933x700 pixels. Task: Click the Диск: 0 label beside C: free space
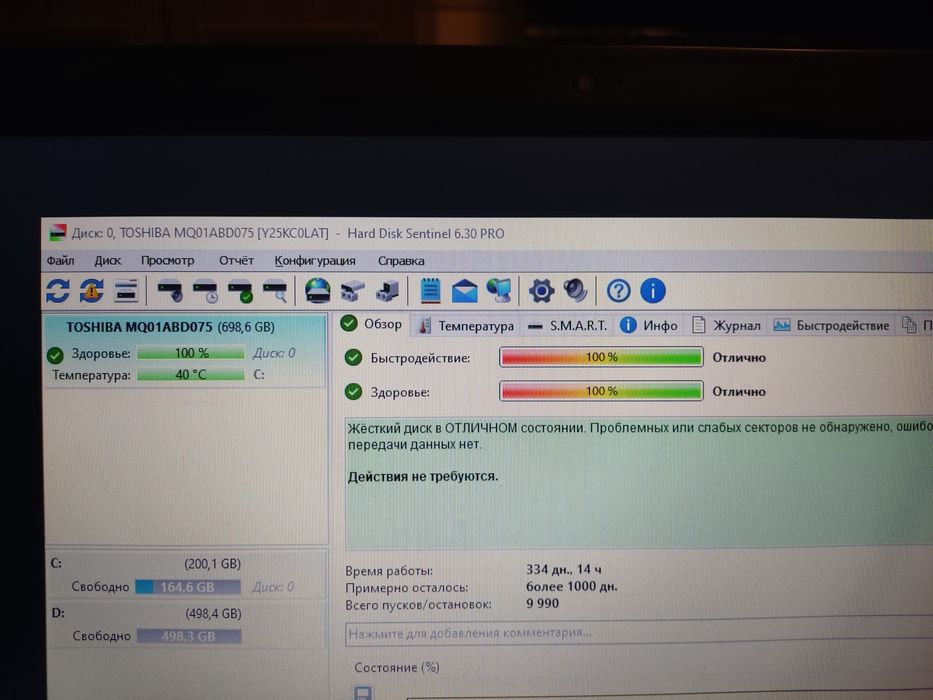tap(273, 587)
